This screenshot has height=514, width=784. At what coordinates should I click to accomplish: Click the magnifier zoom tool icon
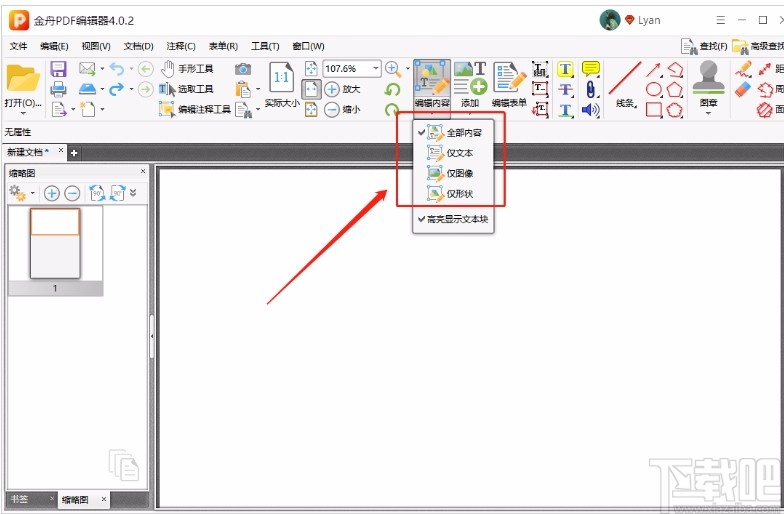[393, 69]
